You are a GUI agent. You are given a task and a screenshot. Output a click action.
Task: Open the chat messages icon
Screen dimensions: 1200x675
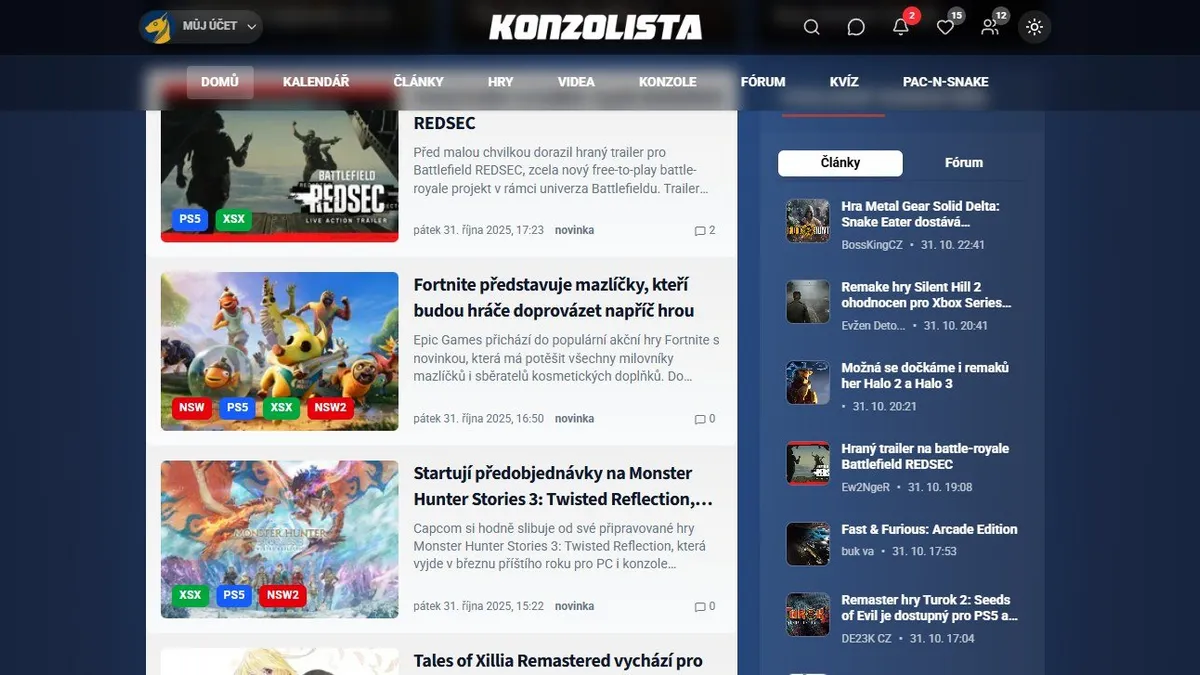click(856, 27)
